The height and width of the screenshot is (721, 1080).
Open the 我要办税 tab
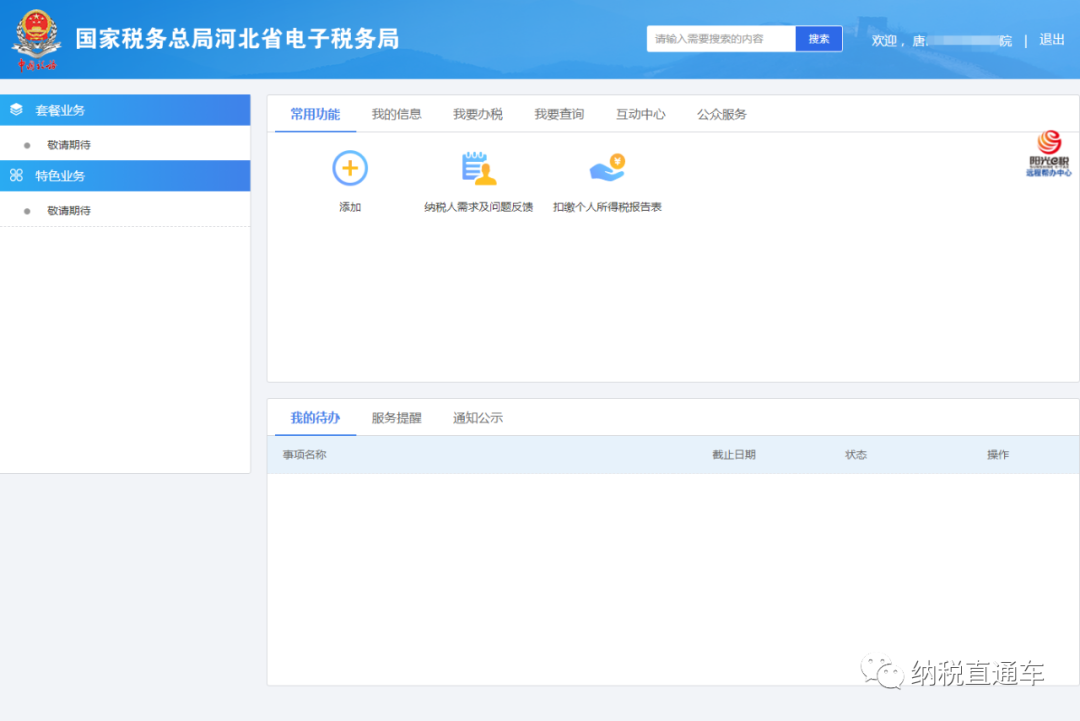(477, 114)
